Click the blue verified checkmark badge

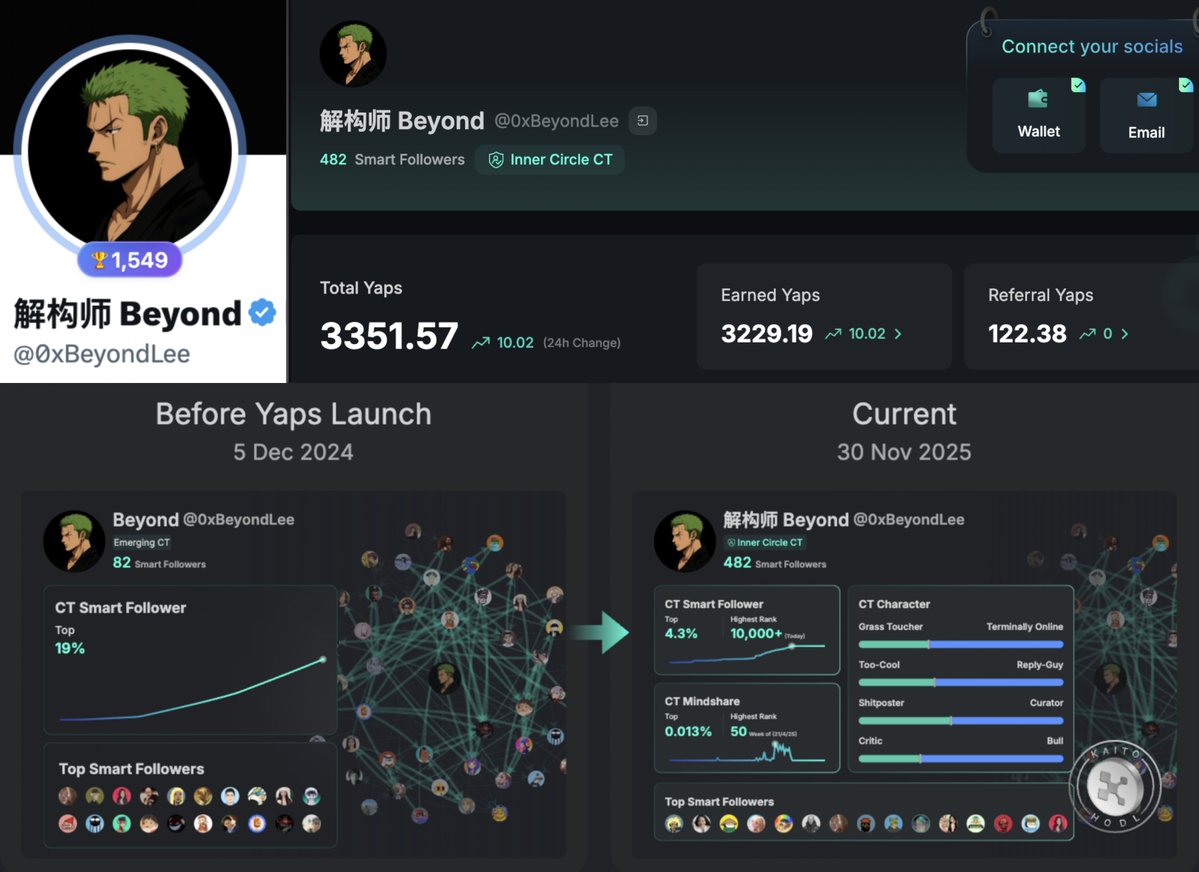pyautogui.click(x=262, y=313)
